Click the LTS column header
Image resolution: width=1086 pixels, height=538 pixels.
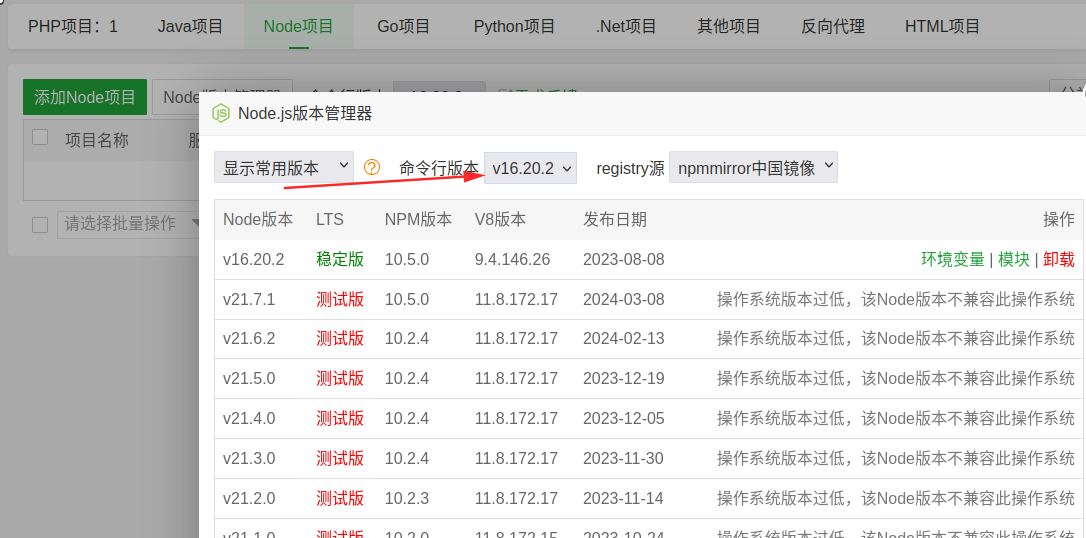tap(330, 219)
